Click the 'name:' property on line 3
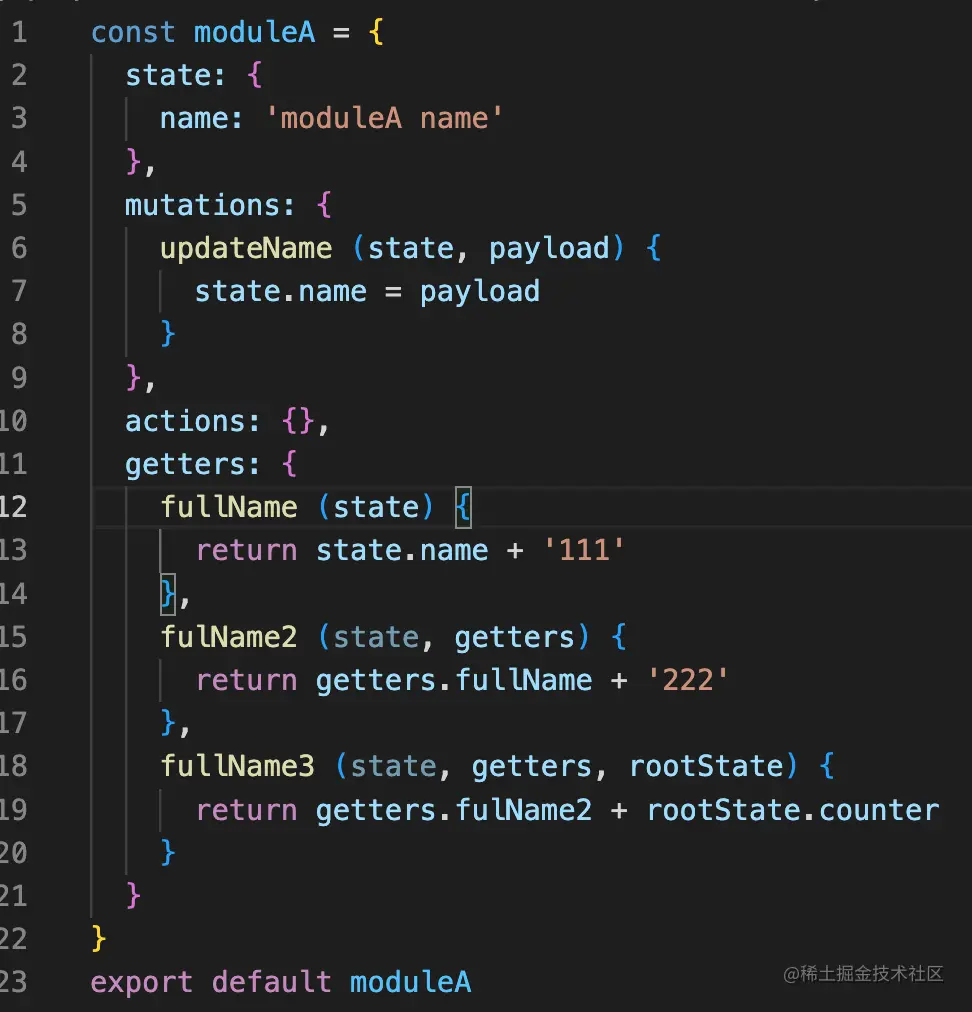 point(201,119)
